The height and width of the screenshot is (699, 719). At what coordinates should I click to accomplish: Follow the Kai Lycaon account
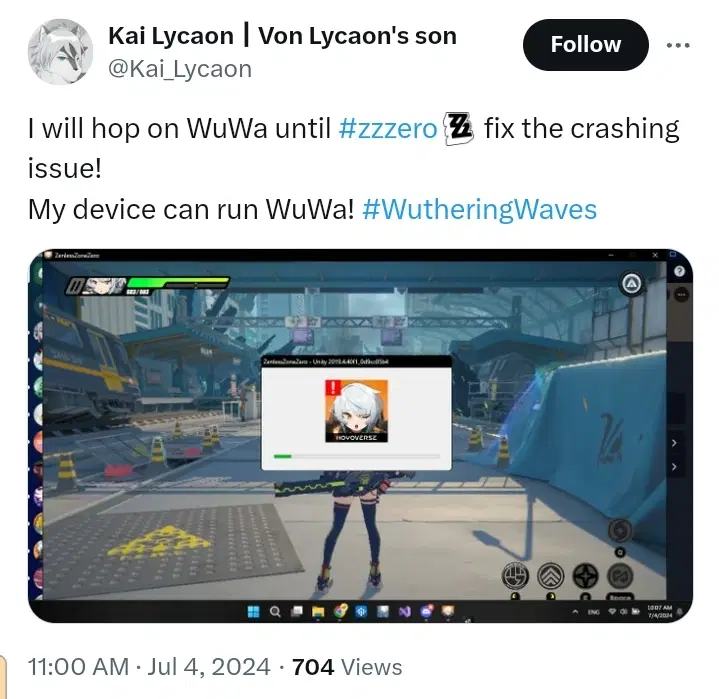[586, 45]
